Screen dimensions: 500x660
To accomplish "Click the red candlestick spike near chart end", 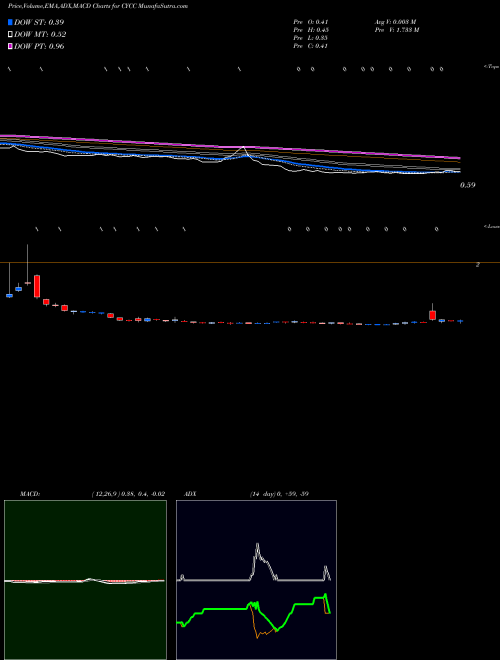I will coord(432,314).
